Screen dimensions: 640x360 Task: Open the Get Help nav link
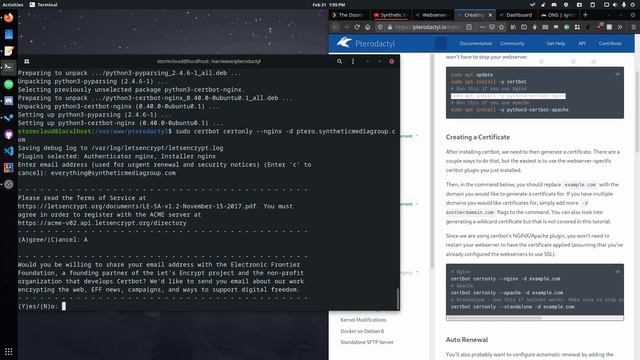point(556,43)
